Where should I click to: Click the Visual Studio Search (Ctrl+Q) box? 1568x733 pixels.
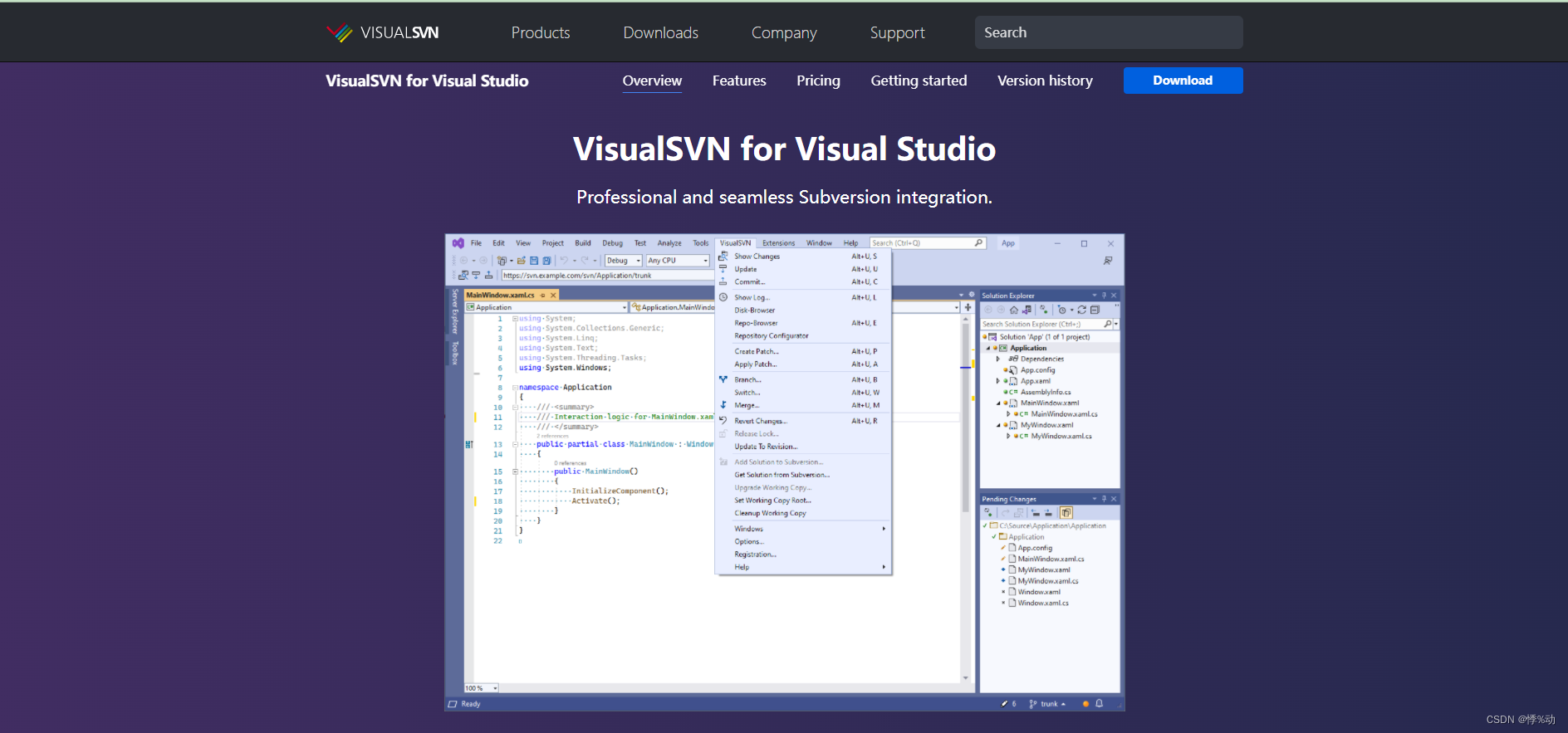click(x=927, y=243)
